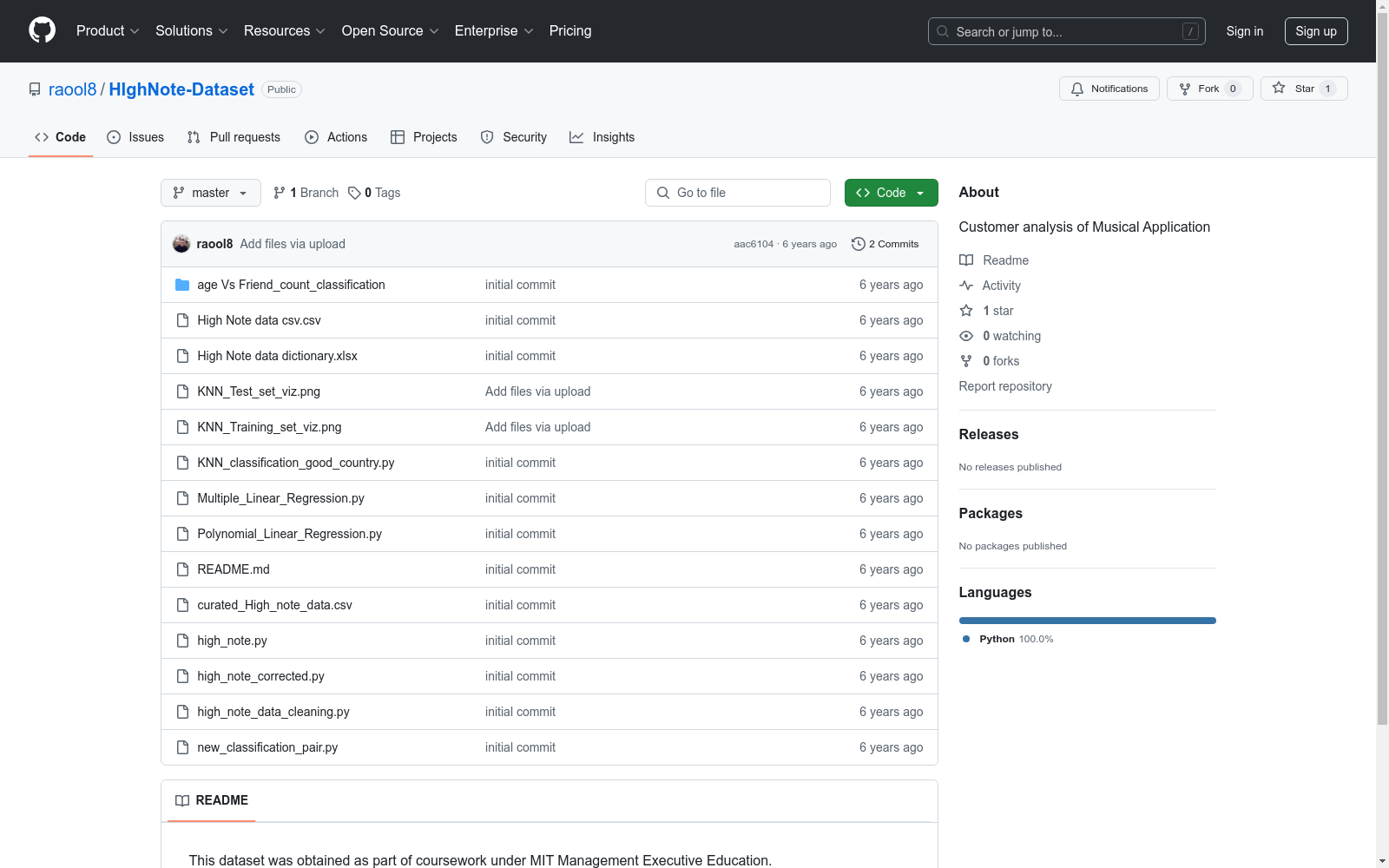Click the search magnifier in header
This screenshot has width=1389, height=868.
(943, 31)
